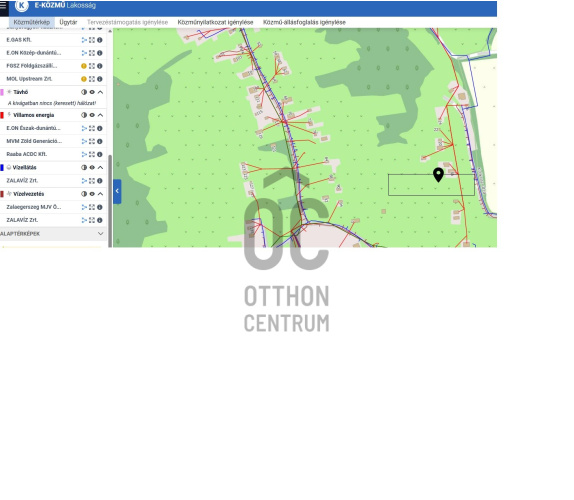Open Közműnyilatkozat igénylése tab
The width and height of the screenshot is (574, 500).
point(215,22)
